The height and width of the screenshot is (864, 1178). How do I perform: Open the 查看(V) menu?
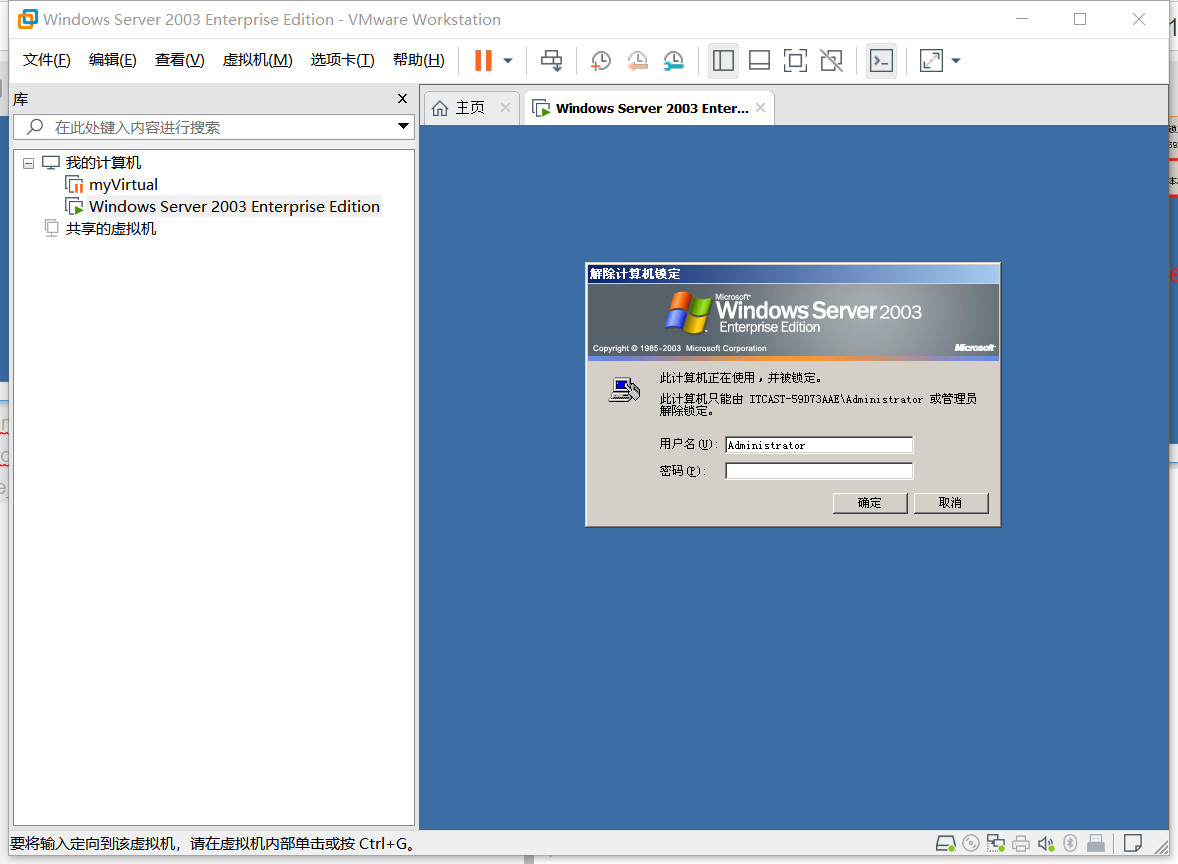[180, 60]
